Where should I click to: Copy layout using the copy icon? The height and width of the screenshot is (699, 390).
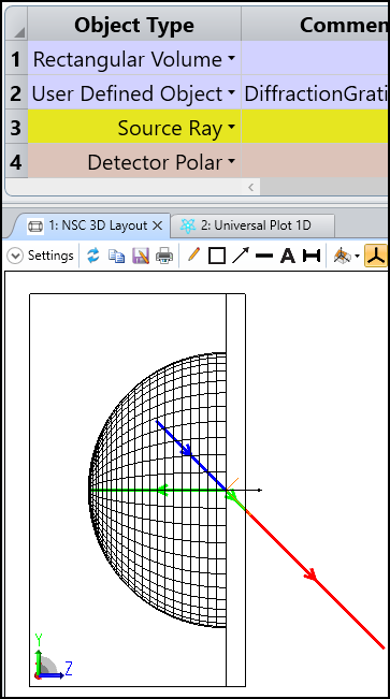[117, 256]
